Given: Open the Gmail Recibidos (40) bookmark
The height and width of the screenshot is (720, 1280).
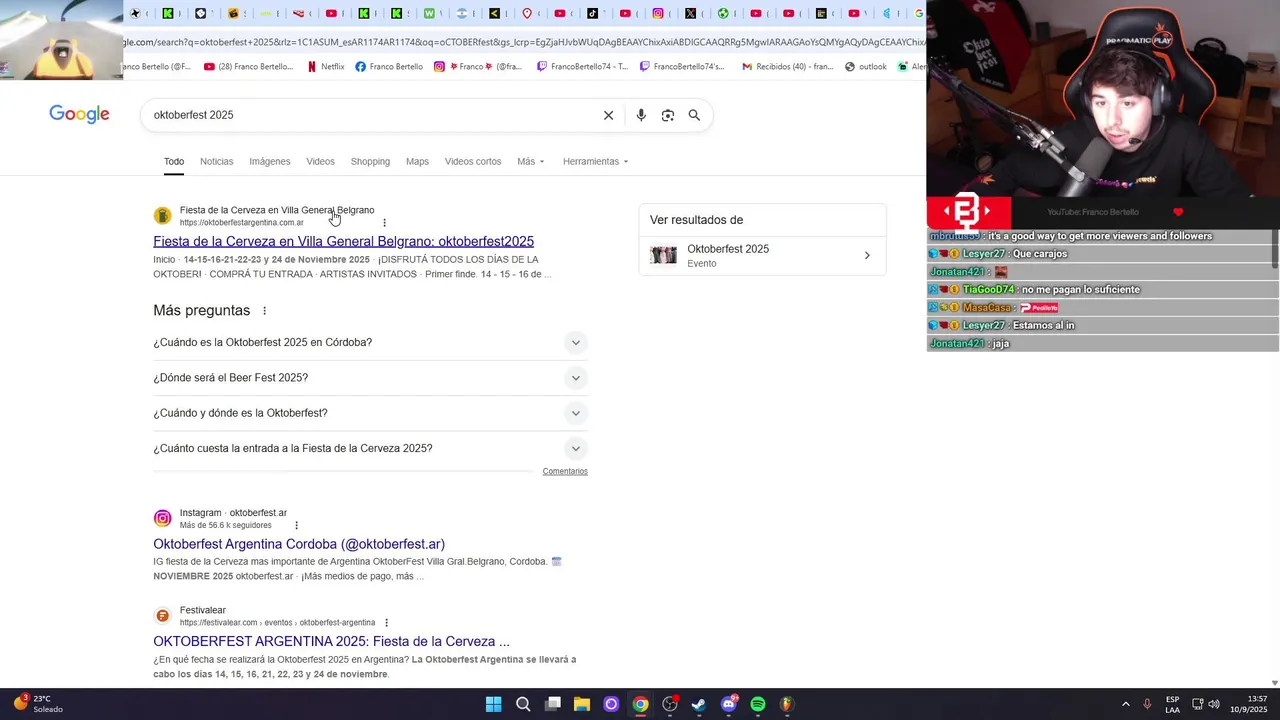Looking at the screenshot, I should pos(787,67).
